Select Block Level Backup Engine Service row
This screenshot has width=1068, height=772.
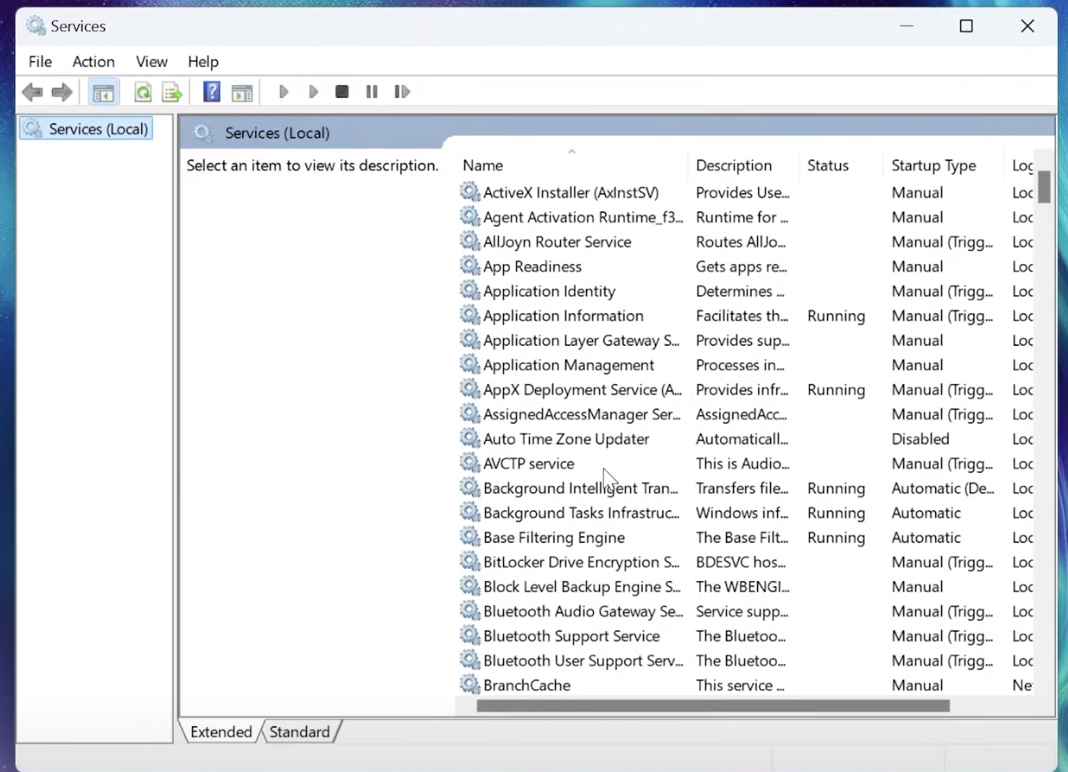[745, 586]
